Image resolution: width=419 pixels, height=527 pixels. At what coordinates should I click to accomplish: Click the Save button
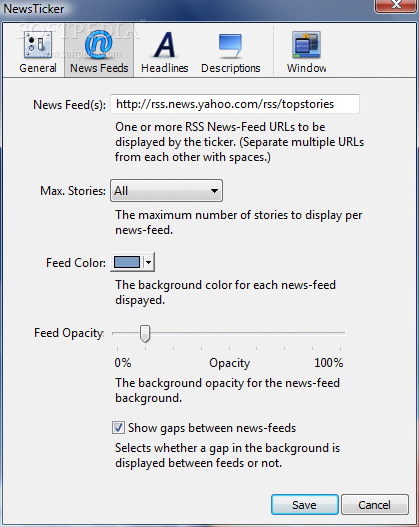(x=304, y=504)
